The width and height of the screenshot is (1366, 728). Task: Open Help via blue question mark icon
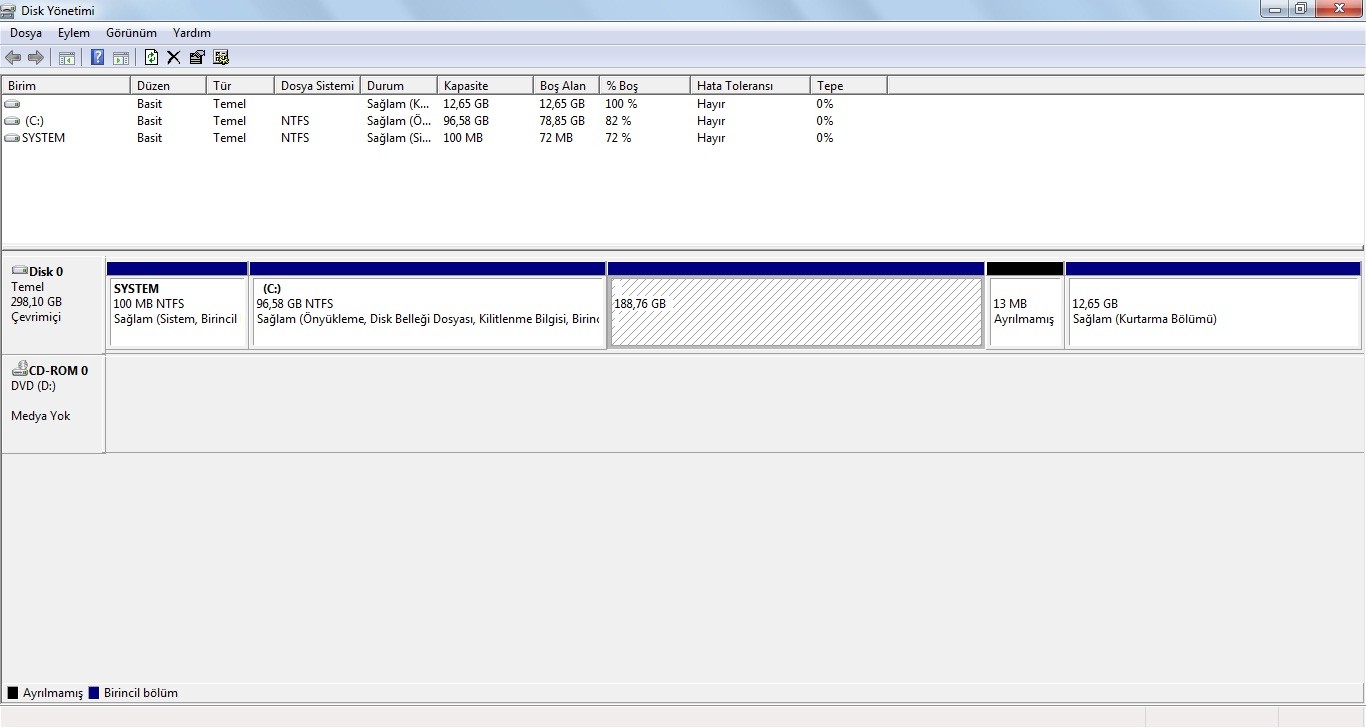pyautogui.click(x=97, y=58)
